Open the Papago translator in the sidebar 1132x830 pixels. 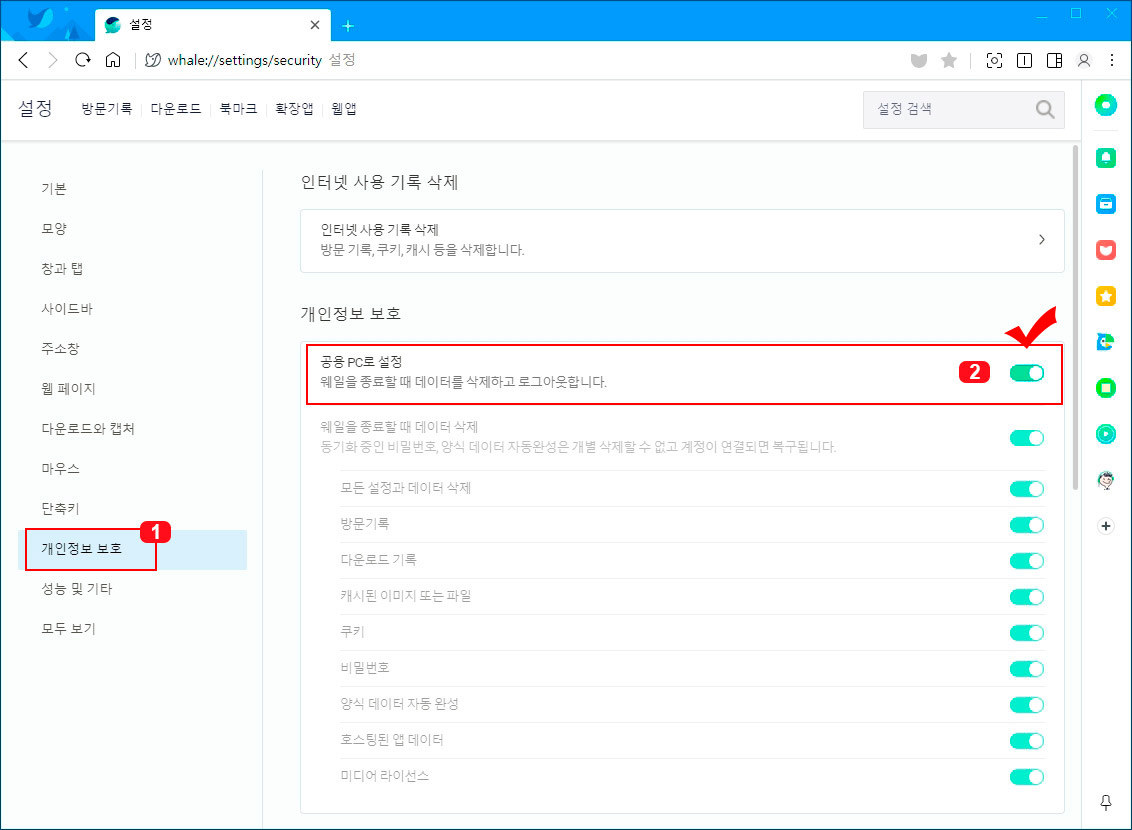tap(1106, 342)
